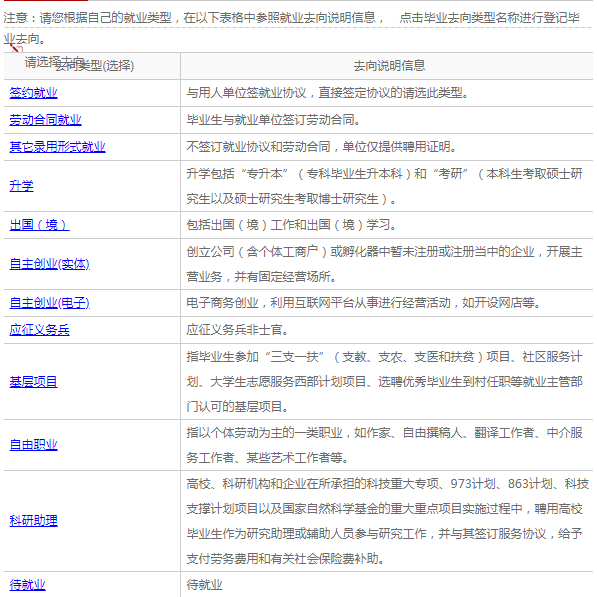Choose the 科研助理 link
The height and width of the screenshot is (597, 597).
34,520
